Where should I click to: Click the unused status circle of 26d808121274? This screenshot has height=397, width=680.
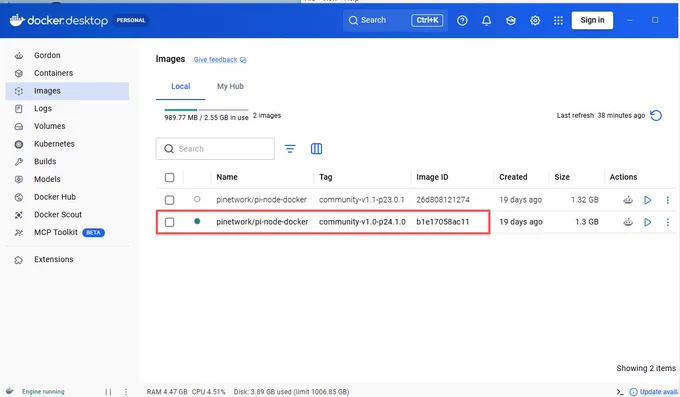pyautogui.click(x=197, y=199)
